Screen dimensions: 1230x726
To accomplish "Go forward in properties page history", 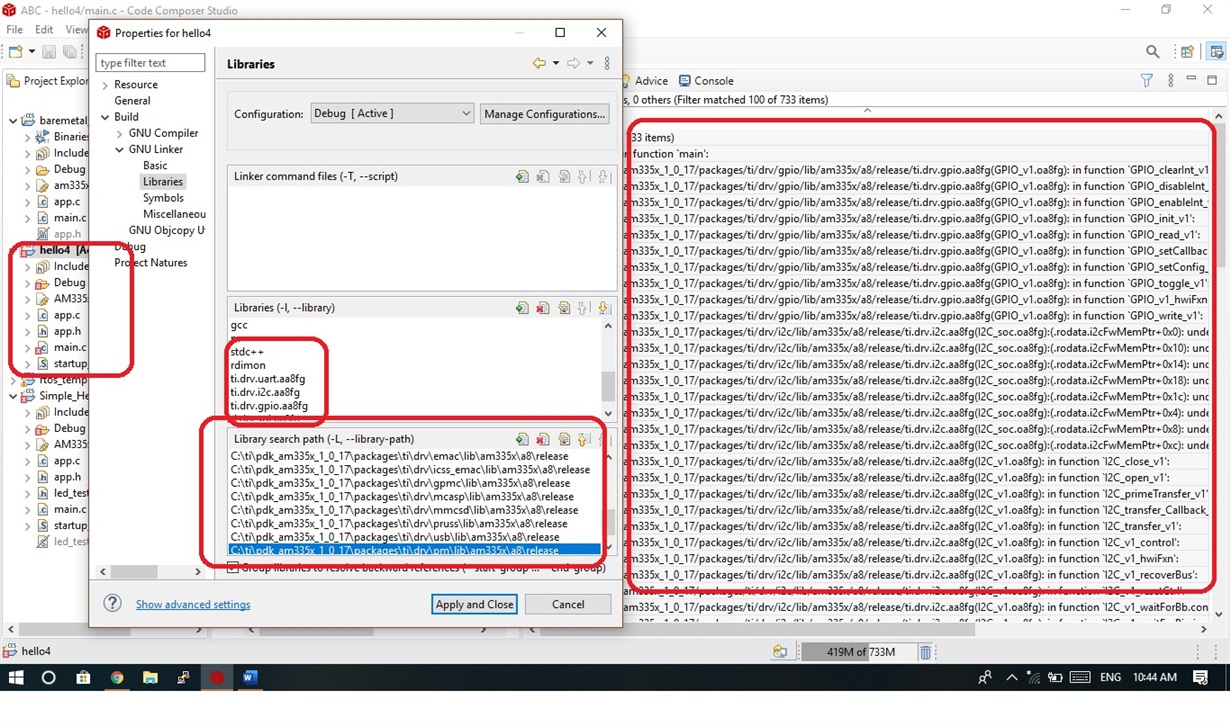I will (x=573, y=63).
